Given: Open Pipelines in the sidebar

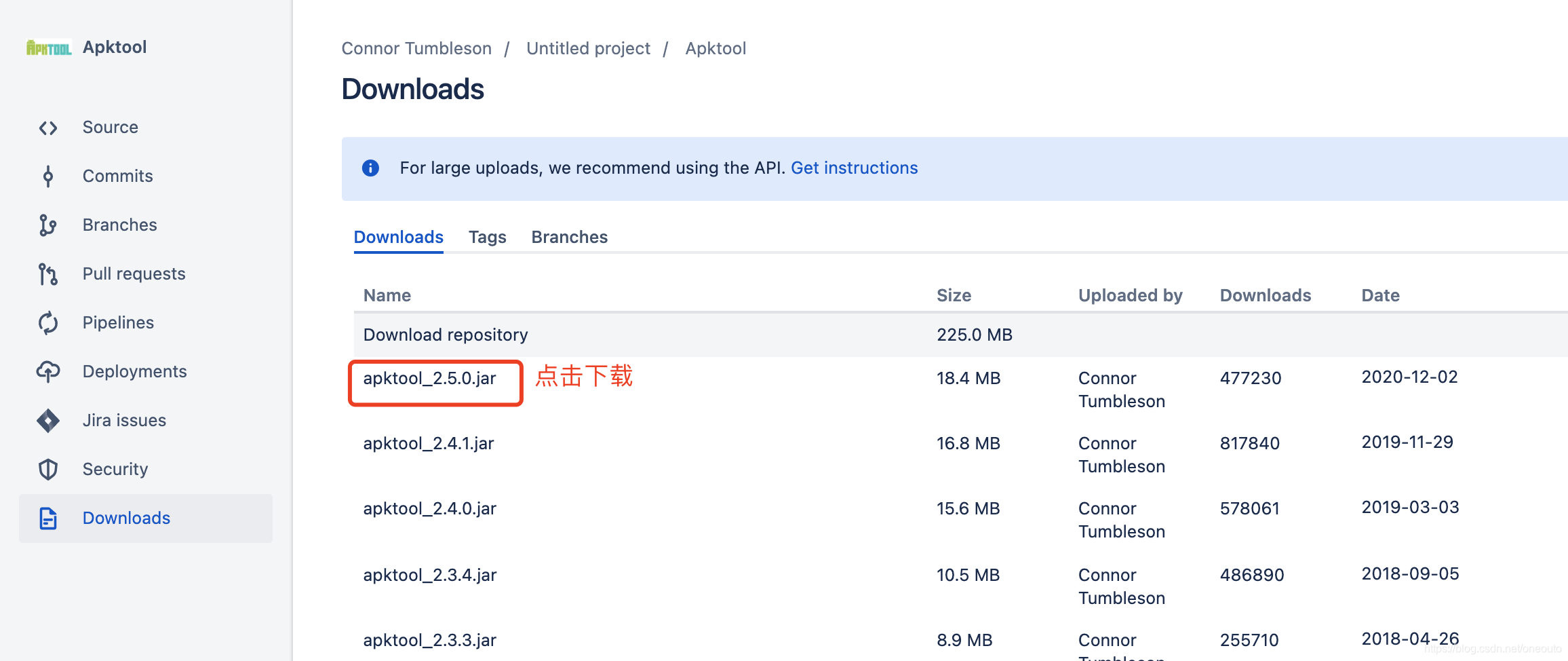Looking at the screenshot, I should pos(118,322).
